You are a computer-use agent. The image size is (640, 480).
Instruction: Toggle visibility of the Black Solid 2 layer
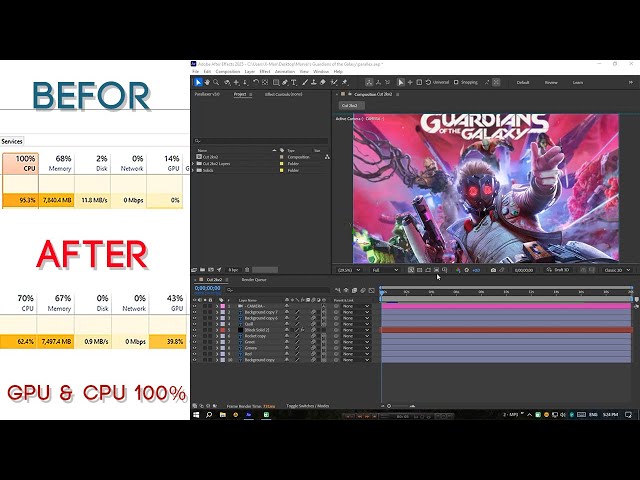pos(195,330)
